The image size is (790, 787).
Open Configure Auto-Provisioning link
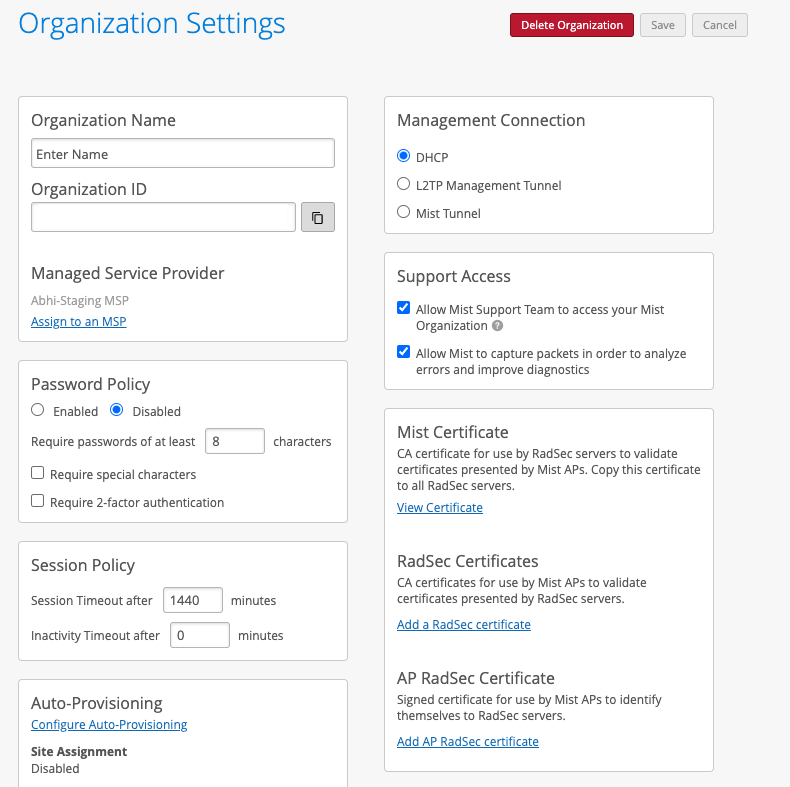click(109, 724)
